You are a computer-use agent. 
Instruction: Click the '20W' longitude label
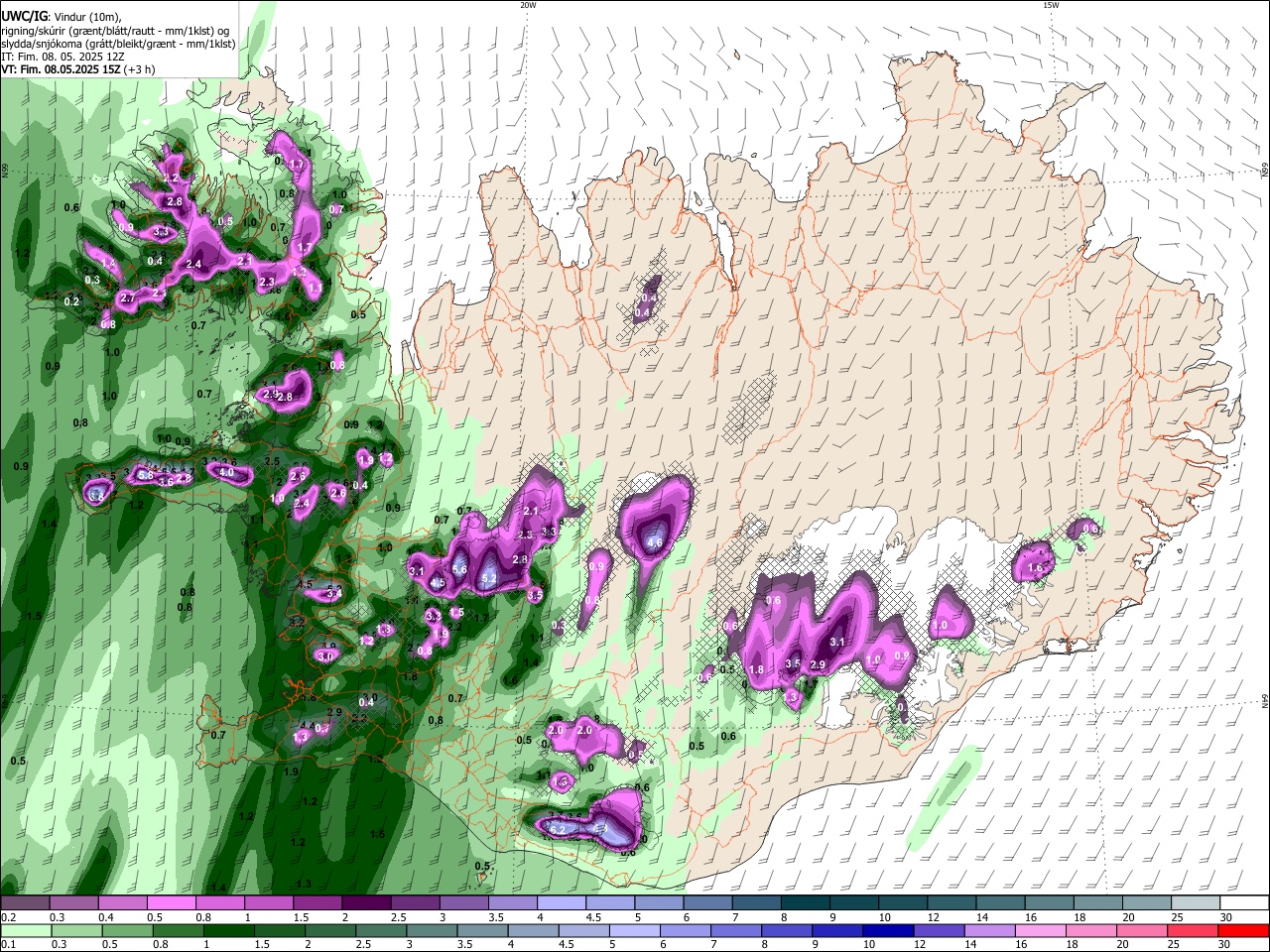point(528,5)
